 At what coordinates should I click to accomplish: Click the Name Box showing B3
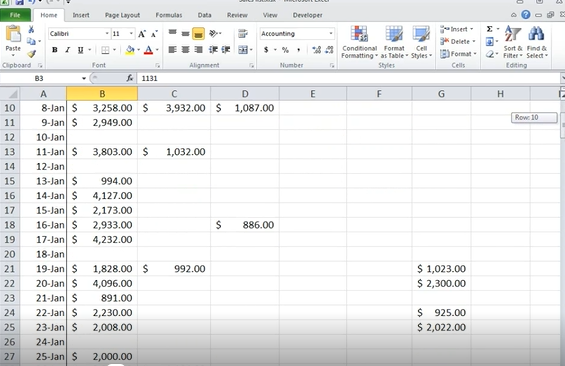coord(39,78)
